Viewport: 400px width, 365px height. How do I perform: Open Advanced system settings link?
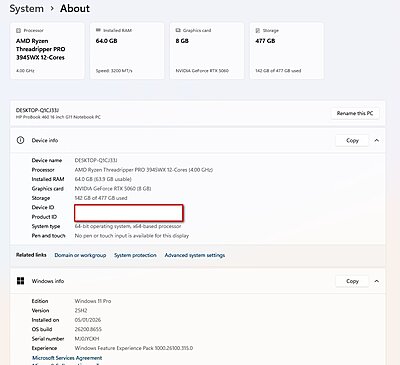click(195, 255)
